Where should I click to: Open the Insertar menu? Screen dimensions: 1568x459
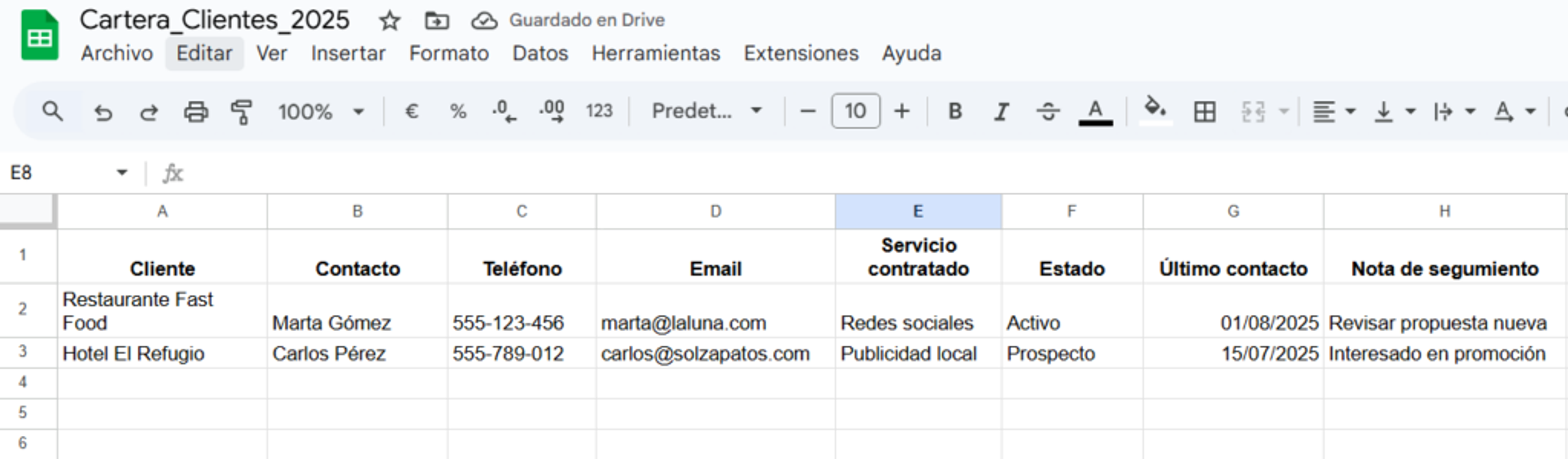pyautogui.click(x=348, y=53)
